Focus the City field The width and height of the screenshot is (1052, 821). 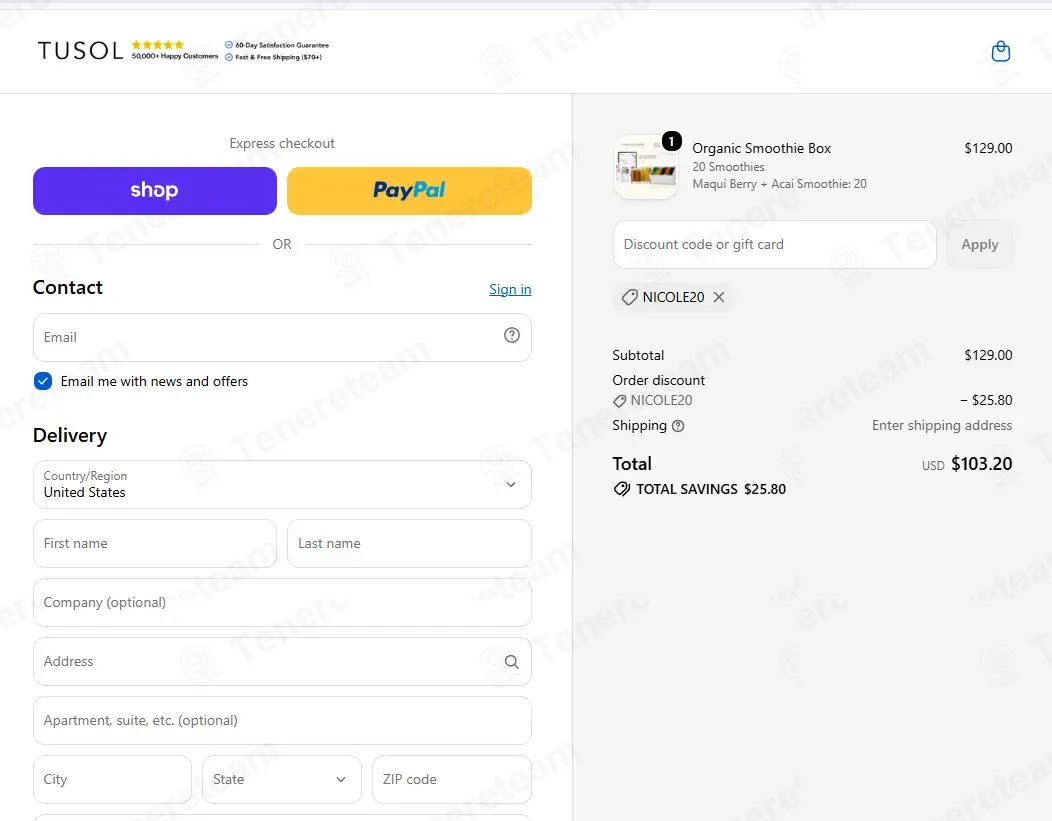point(113,779)
